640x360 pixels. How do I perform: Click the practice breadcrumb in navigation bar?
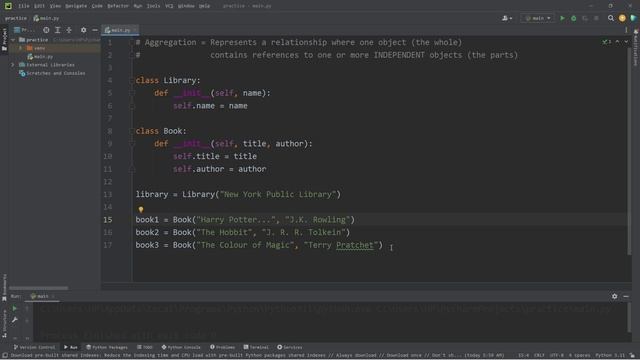tap(16, 18)
